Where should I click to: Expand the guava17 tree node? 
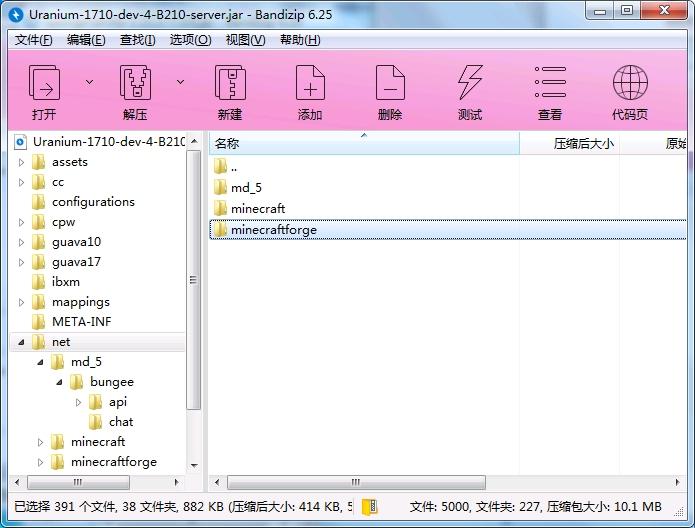click(21, 262)
